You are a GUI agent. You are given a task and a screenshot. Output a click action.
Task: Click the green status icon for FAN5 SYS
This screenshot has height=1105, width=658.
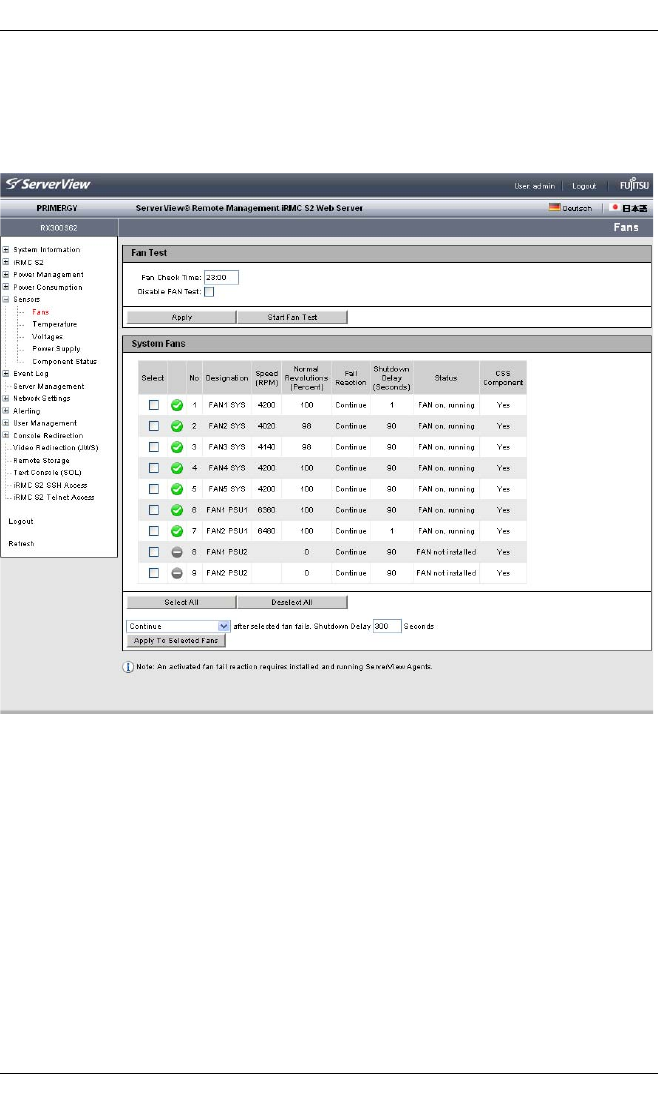click(177, 489)
